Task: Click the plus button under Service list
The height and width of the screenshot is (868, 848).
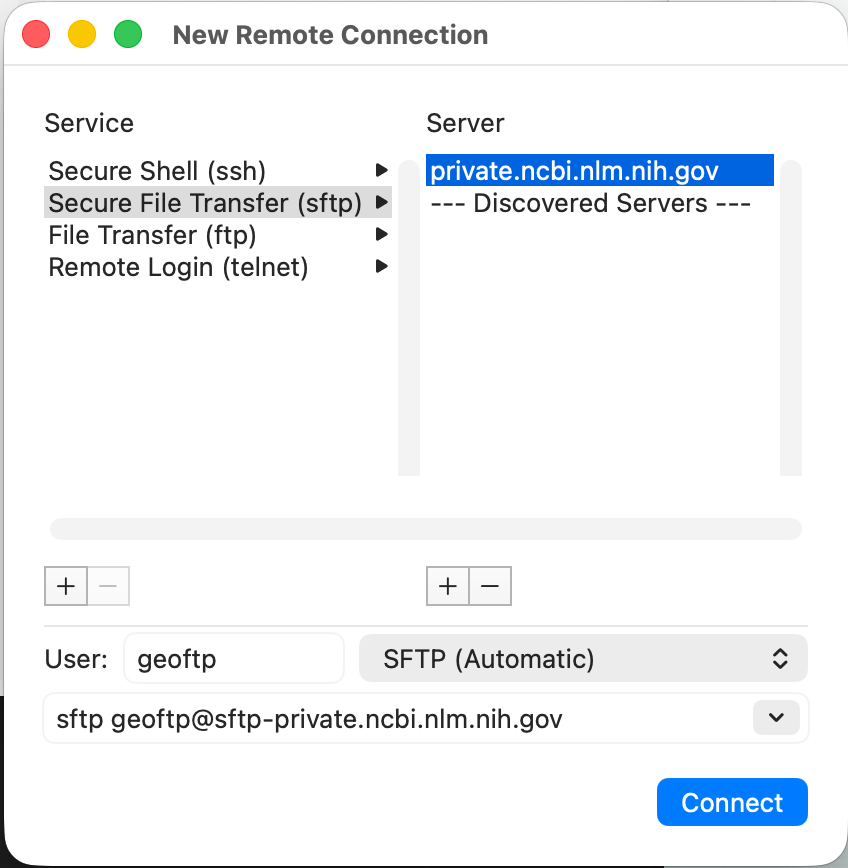Action: pos(66,586)
